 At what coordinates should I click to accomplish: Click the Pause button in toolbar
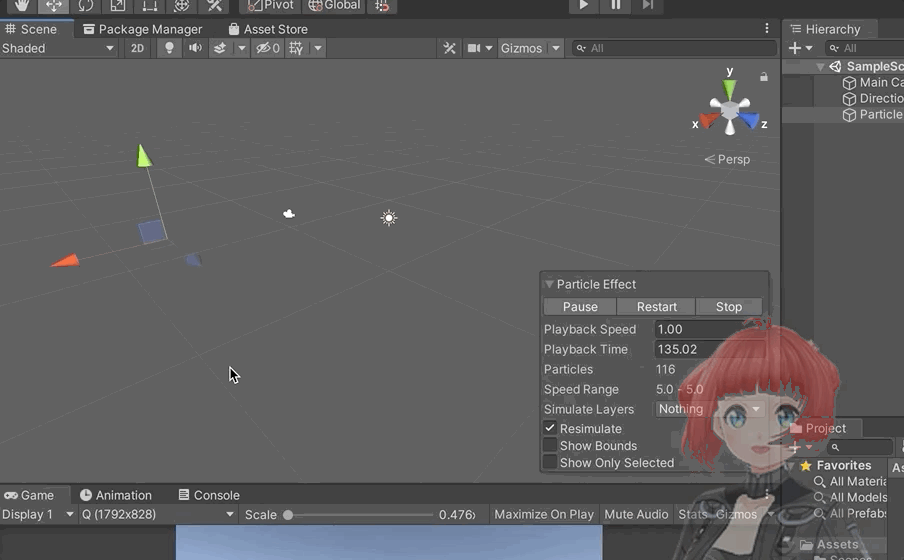click(616, 6)
